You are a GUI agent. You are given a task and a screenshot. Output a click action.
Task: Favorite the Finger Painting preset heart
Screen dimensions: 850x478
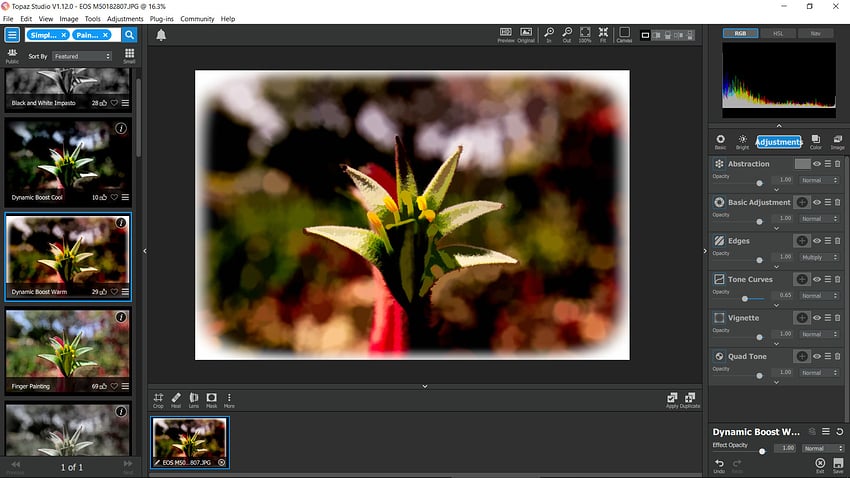click(115, 385)
